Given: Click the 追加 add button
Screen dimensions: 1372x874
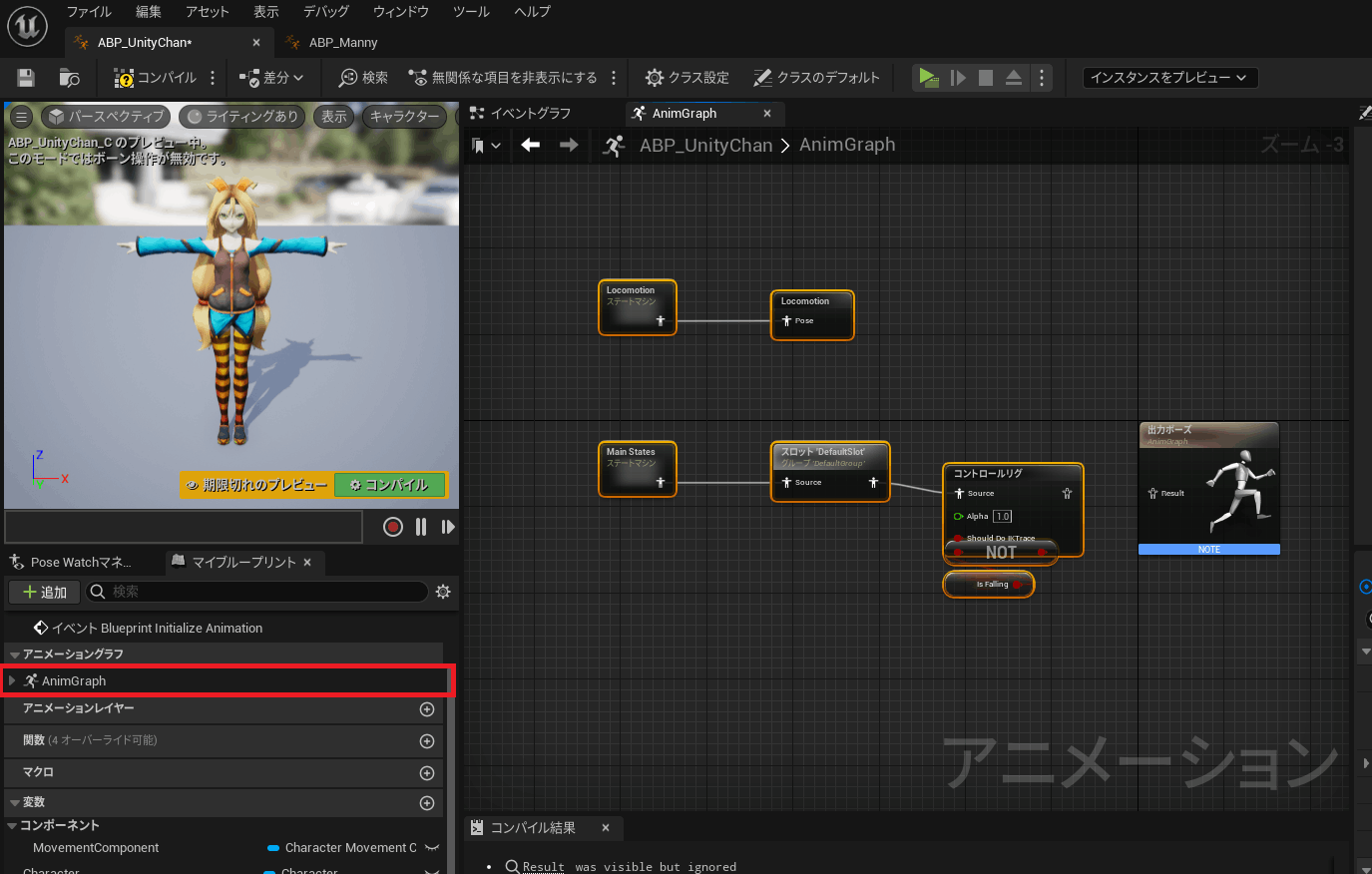Looking at the screenshot, I should [45, 592].
